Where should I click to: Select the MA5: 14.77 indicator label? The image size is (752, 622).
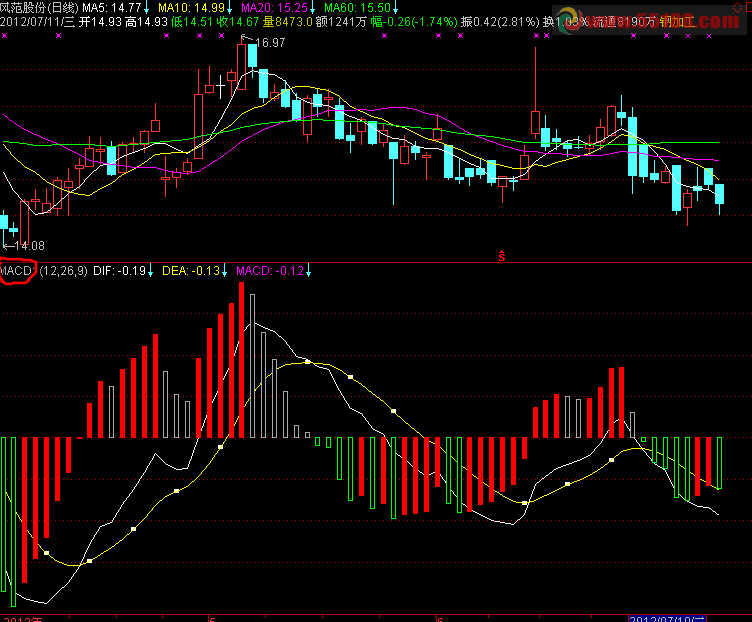point(112,8)
